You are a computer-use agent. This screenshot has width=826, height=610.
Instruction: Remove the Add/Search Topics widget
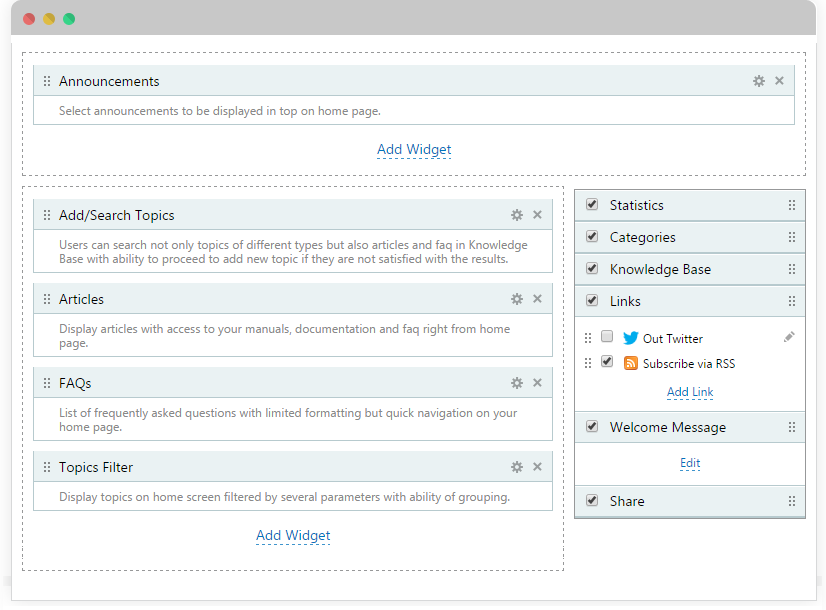[x=537, y=214]
